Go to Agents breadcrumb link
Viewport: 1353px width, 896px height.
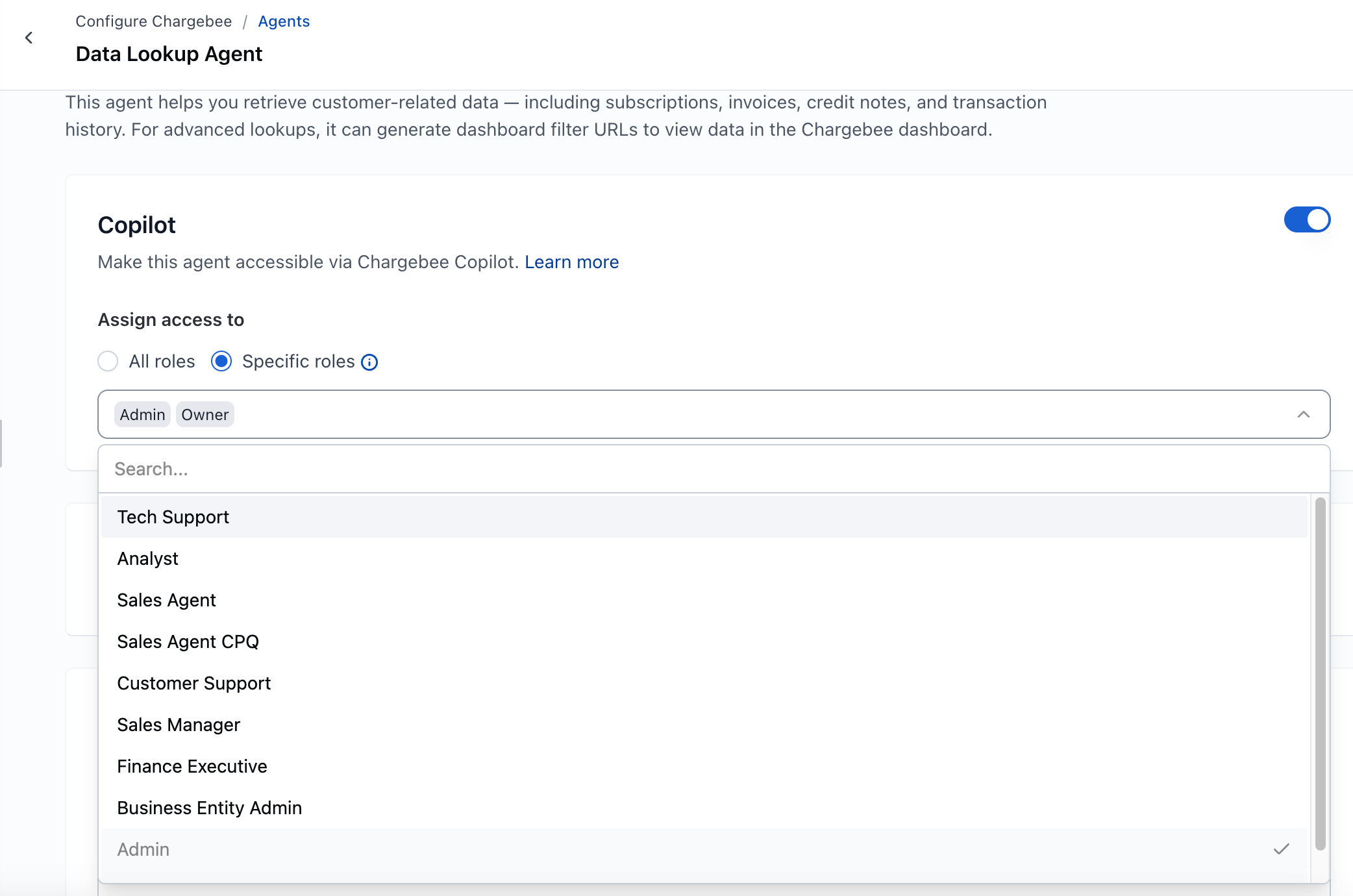284,21
